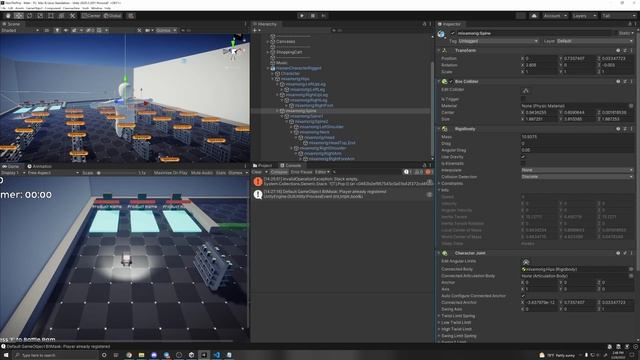Open the Collision Detection dropdown
Image resolution: width=640 pixels, height=360 pixels.
[577, 177]
